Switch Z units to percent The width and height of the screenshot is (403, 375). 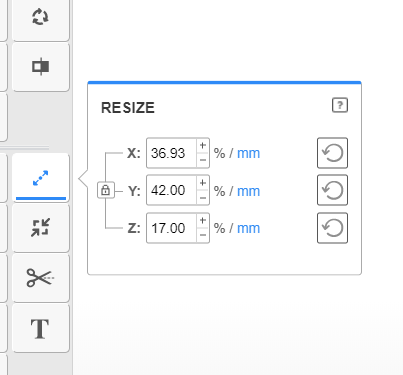[219, 228]
